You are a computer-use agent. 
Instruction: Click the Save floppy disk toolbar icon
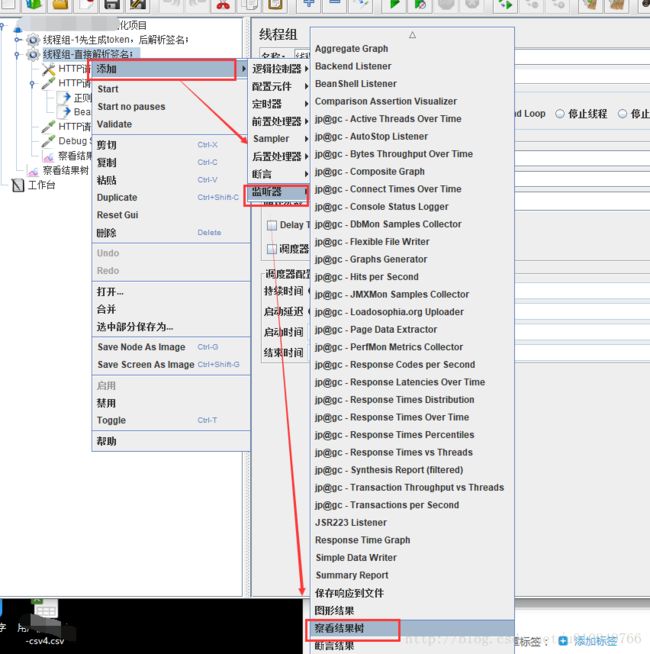pos(112,4)
